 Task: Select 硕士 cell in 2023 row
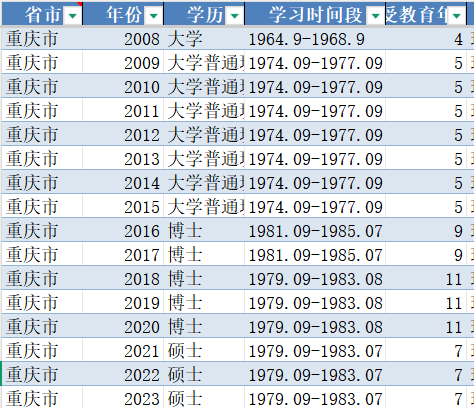[x=204, y=398]
